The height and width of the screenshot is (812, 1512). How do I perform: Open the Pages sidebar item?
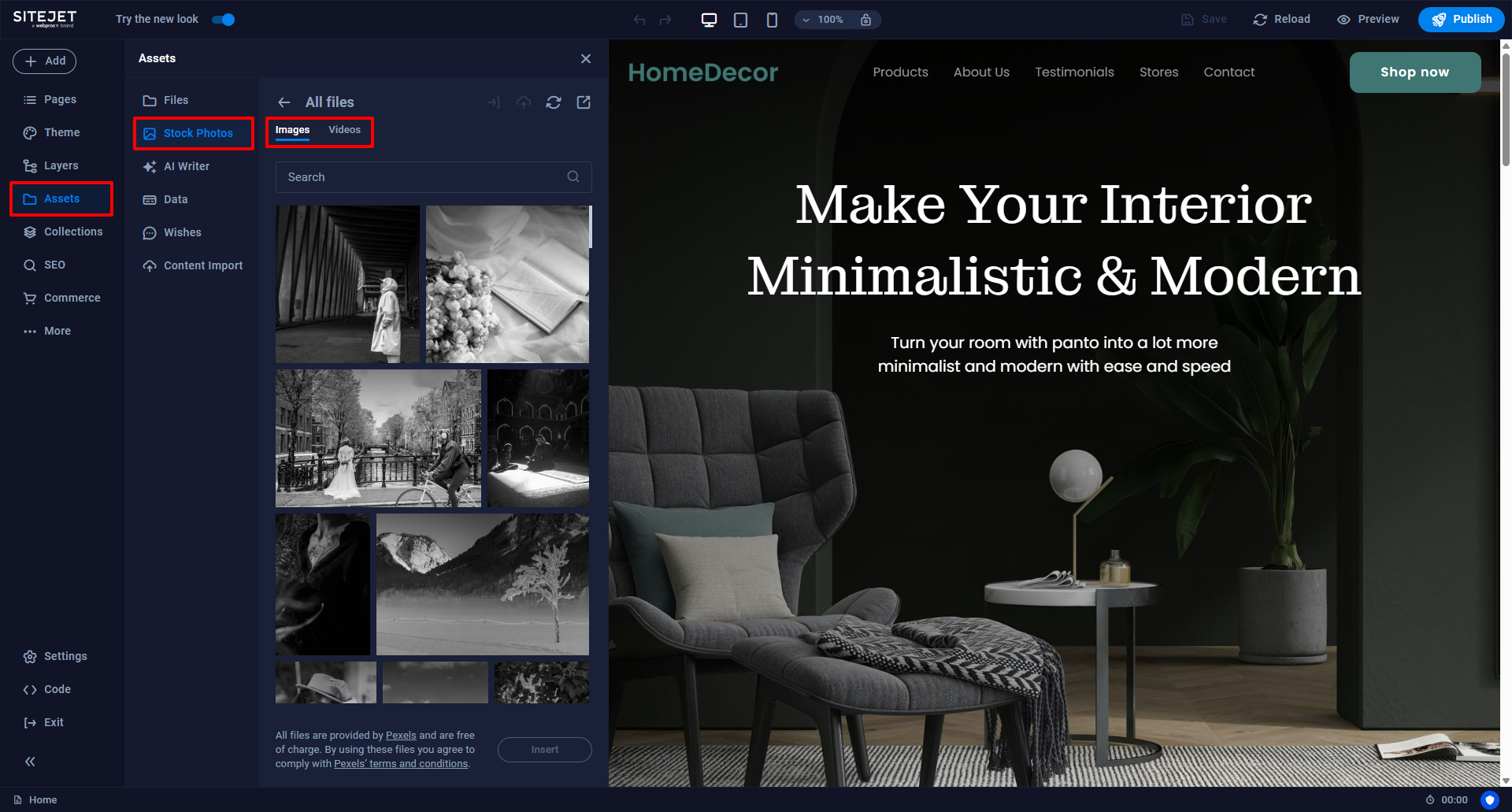point(50,99)
